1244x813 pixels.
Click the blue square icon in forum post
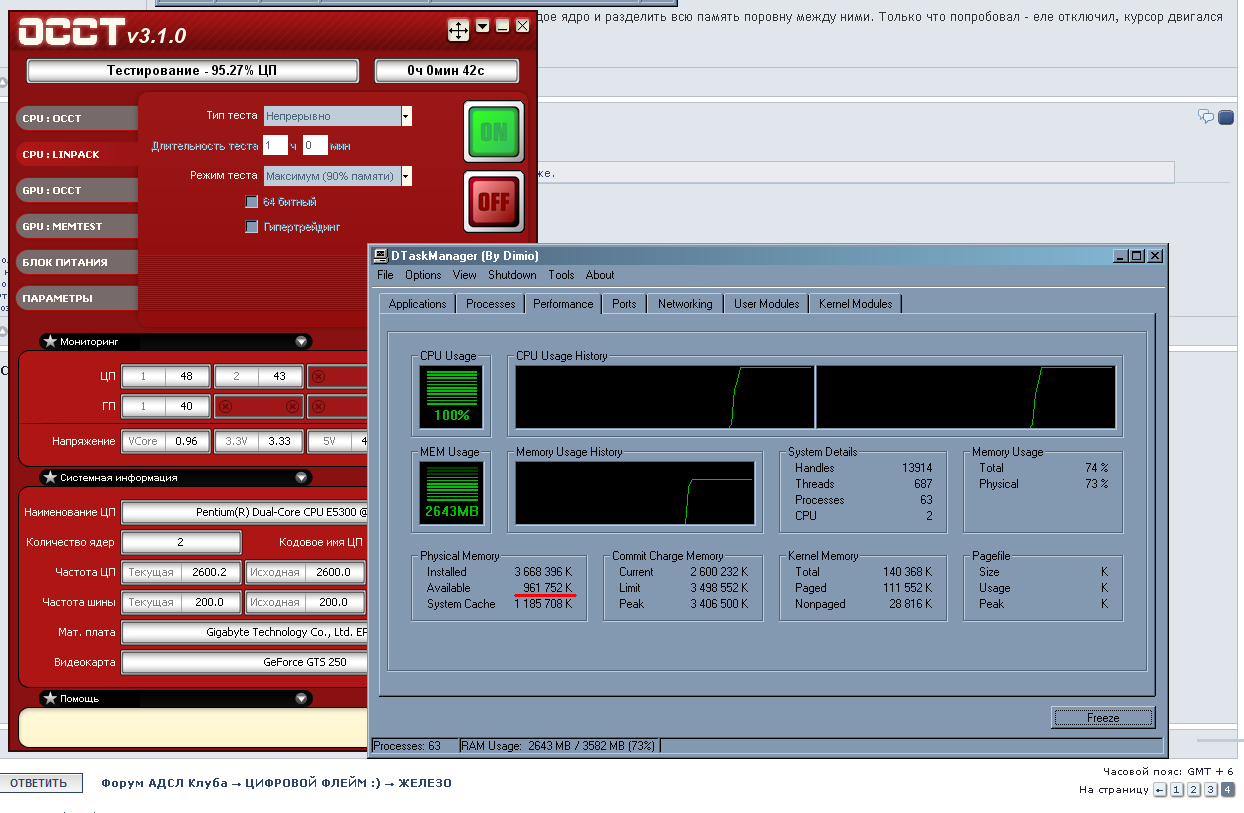[x=1226, y=117]
